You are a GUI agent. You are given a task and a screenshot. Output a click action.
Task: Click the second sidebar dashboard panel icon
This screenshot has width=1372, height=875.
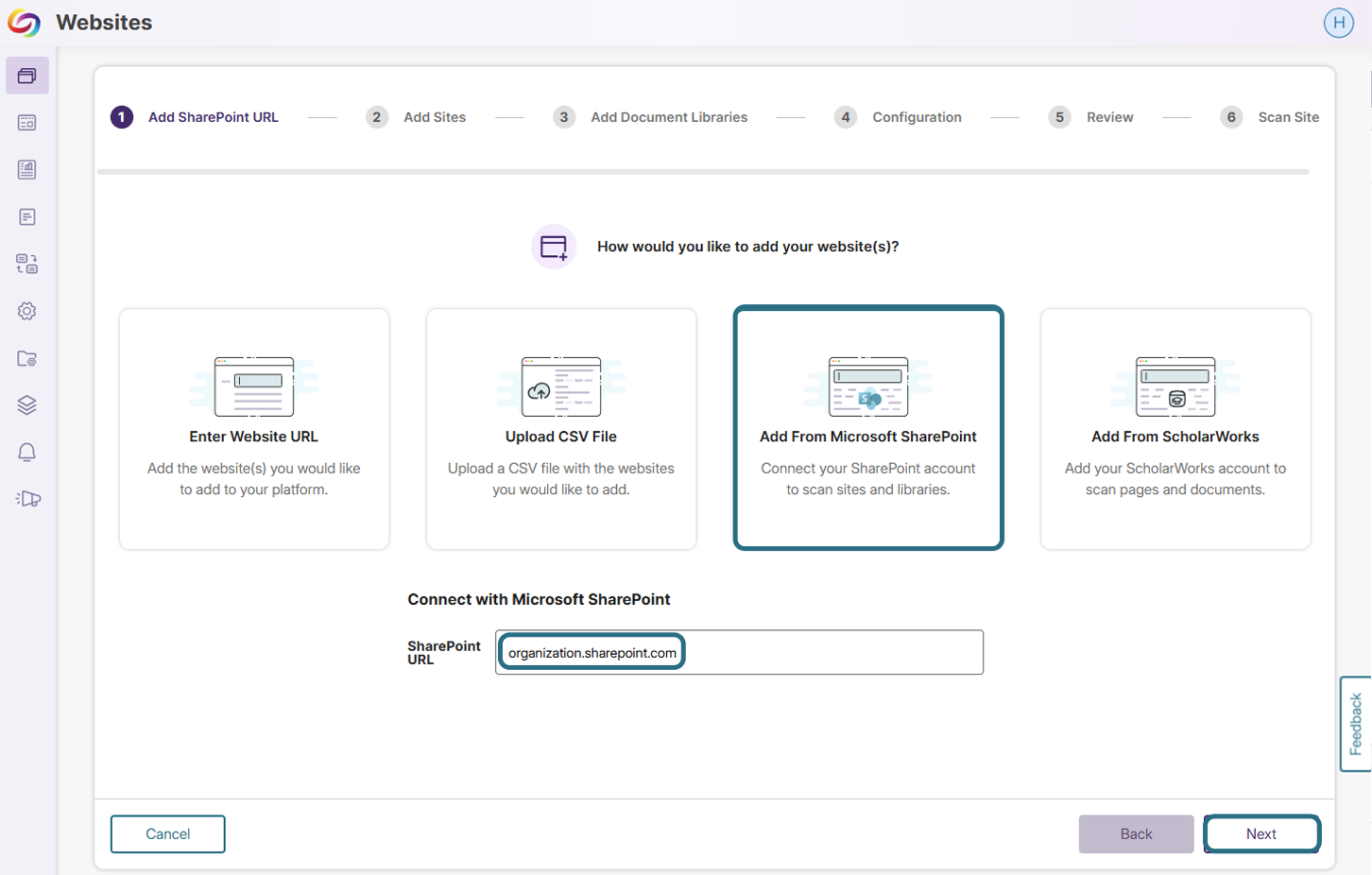point(27,123)
